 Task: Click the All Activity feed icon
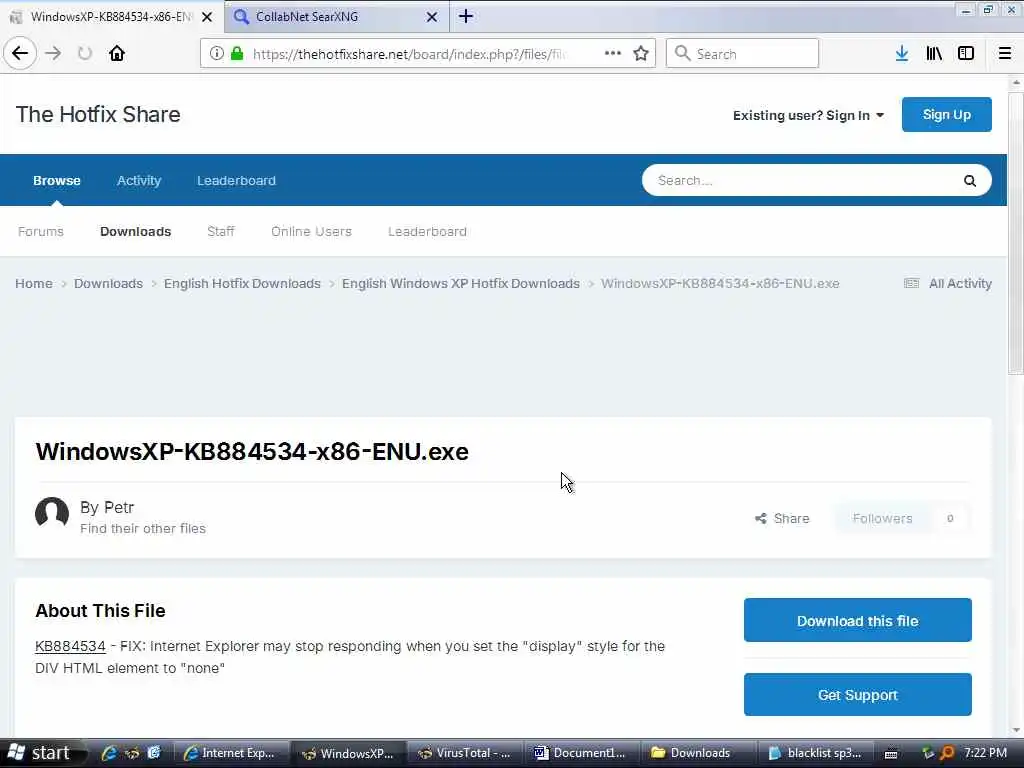click(x=912, y=283)
